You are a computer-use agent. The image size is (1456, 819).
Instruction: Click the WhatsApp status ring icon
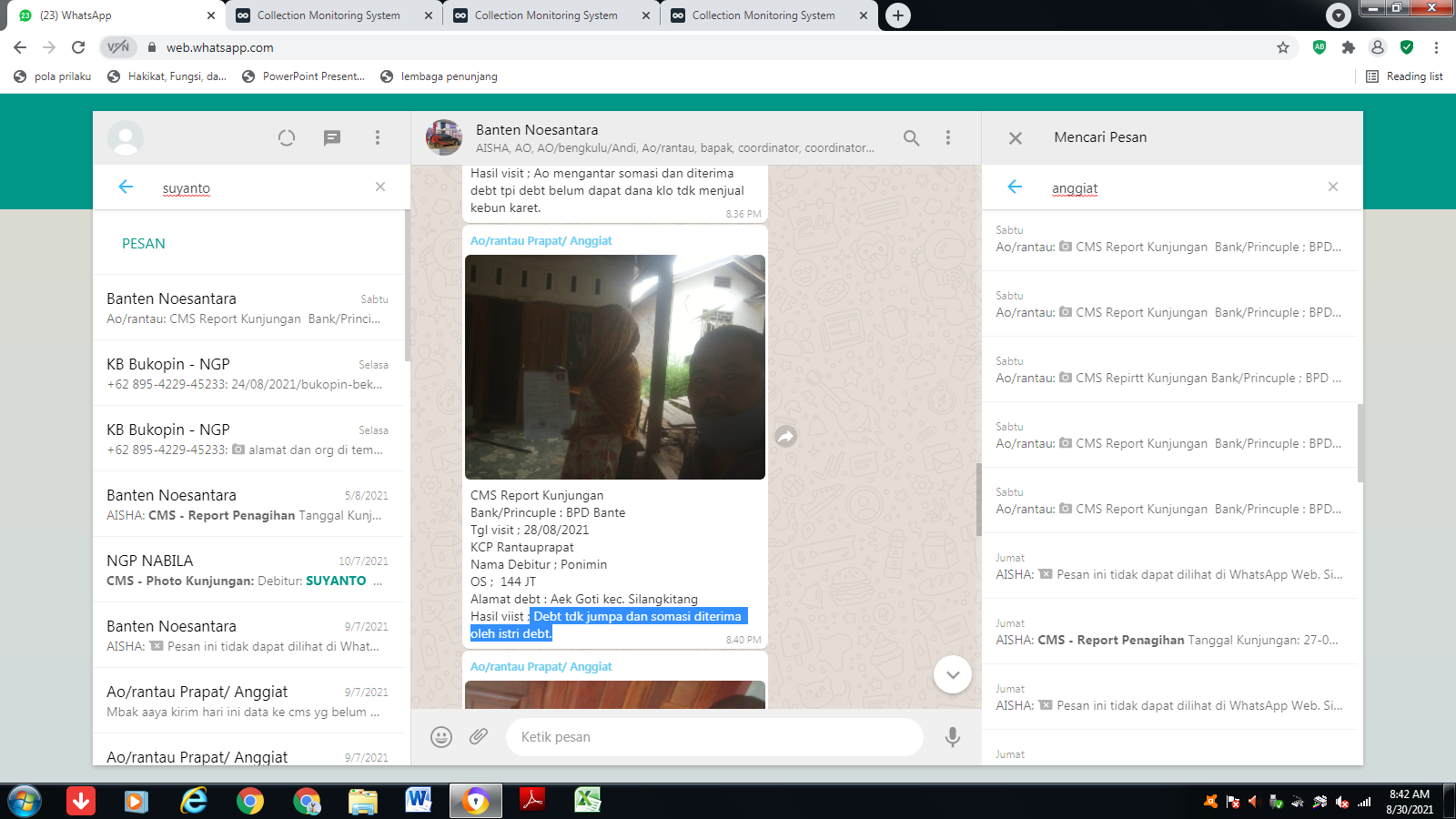coord(287,137)
